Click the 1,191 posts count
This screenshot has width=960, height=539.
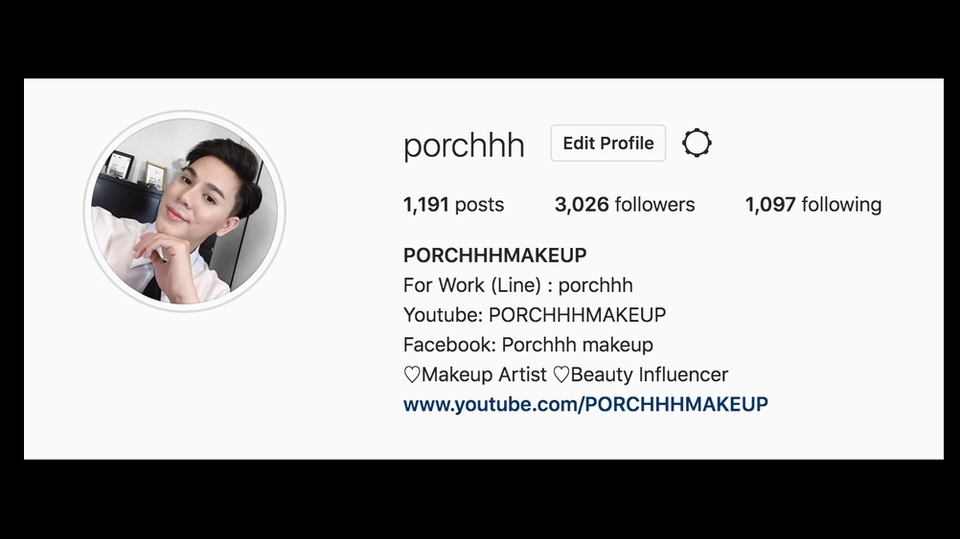click(x=454, y=205)
